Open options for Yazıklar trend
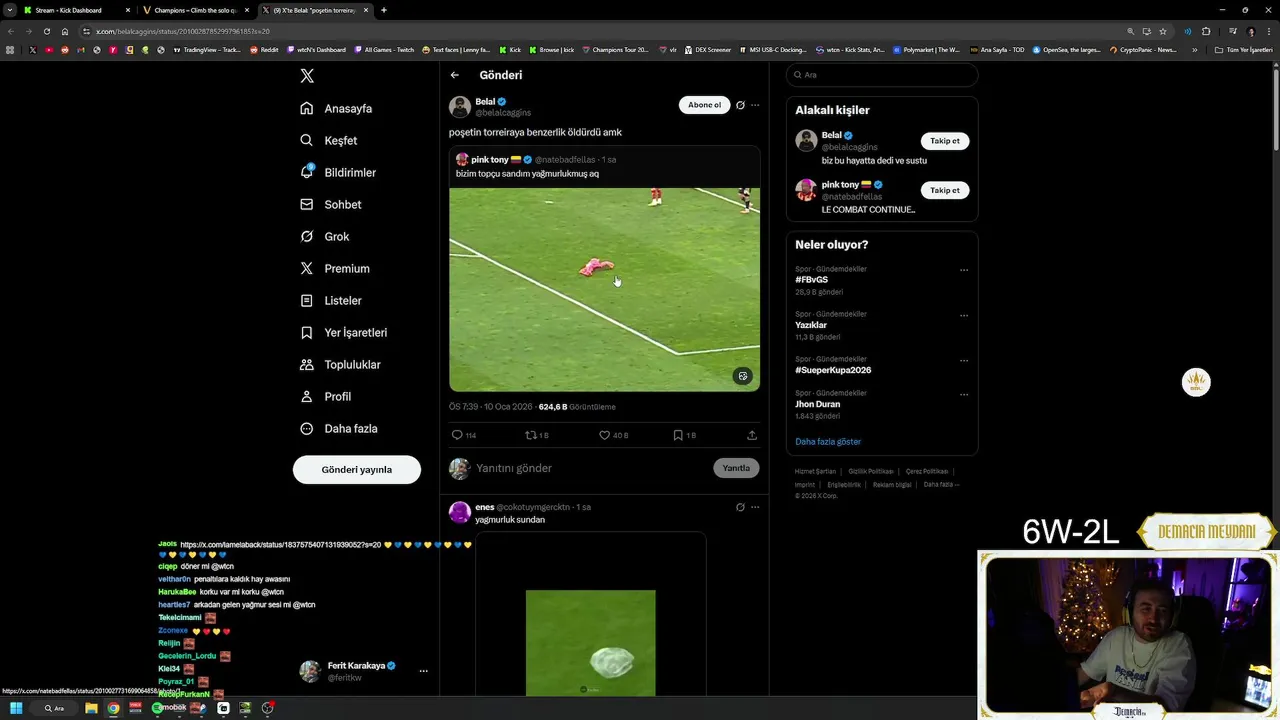1280x720 pixels. [964, 315]
